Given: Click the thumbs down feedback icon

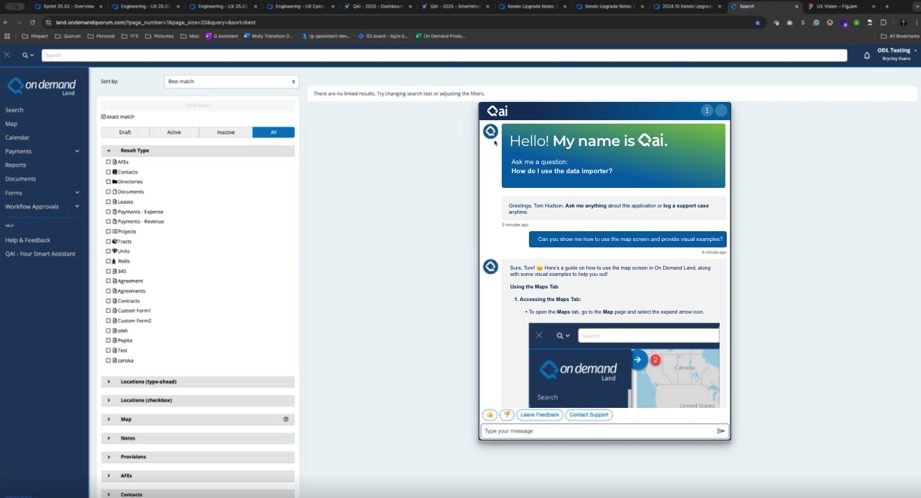Looking at the screenshot, I should tap(506, 414).
